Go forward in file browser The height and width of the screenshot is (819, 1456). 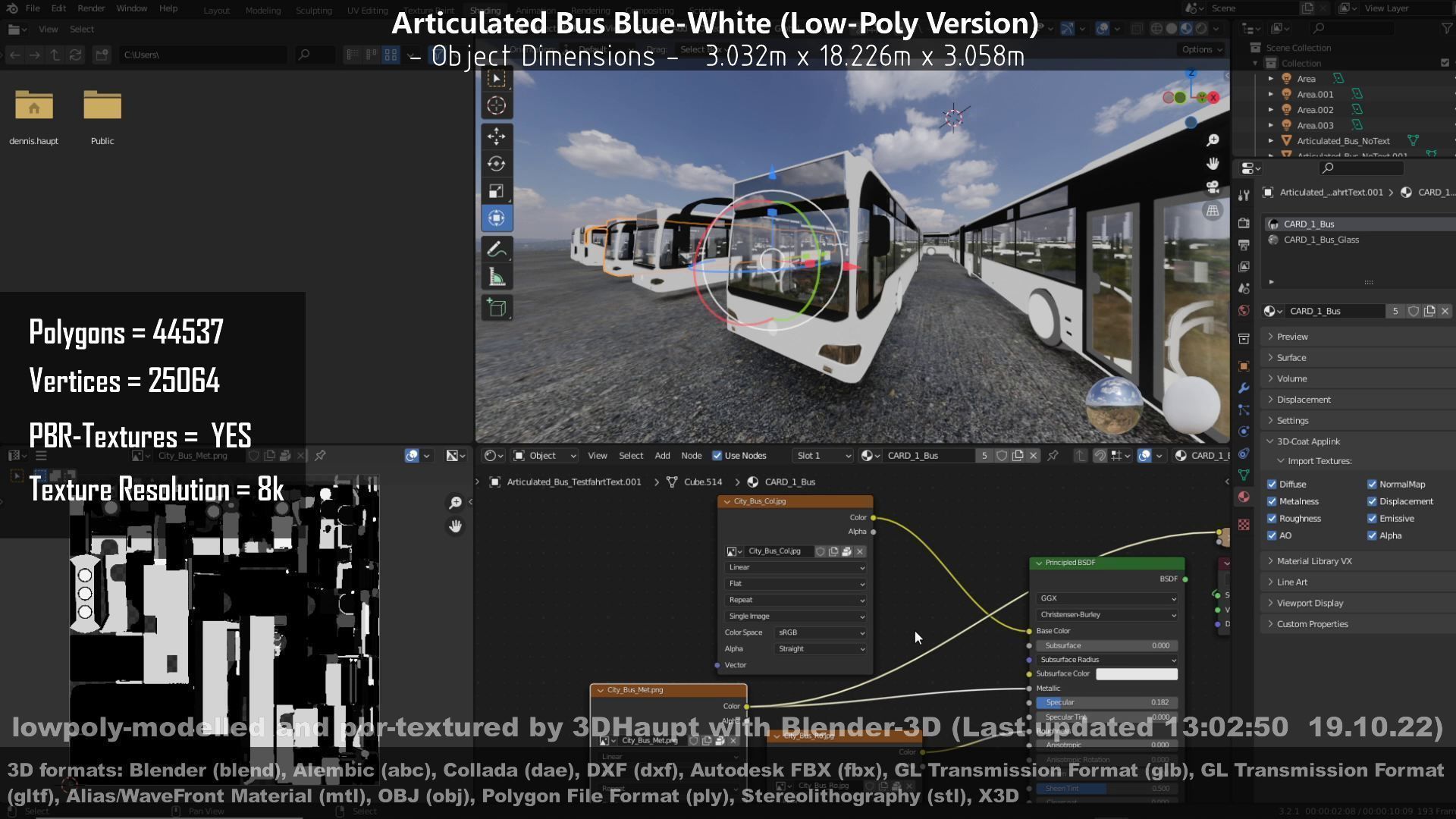[34, 55]
